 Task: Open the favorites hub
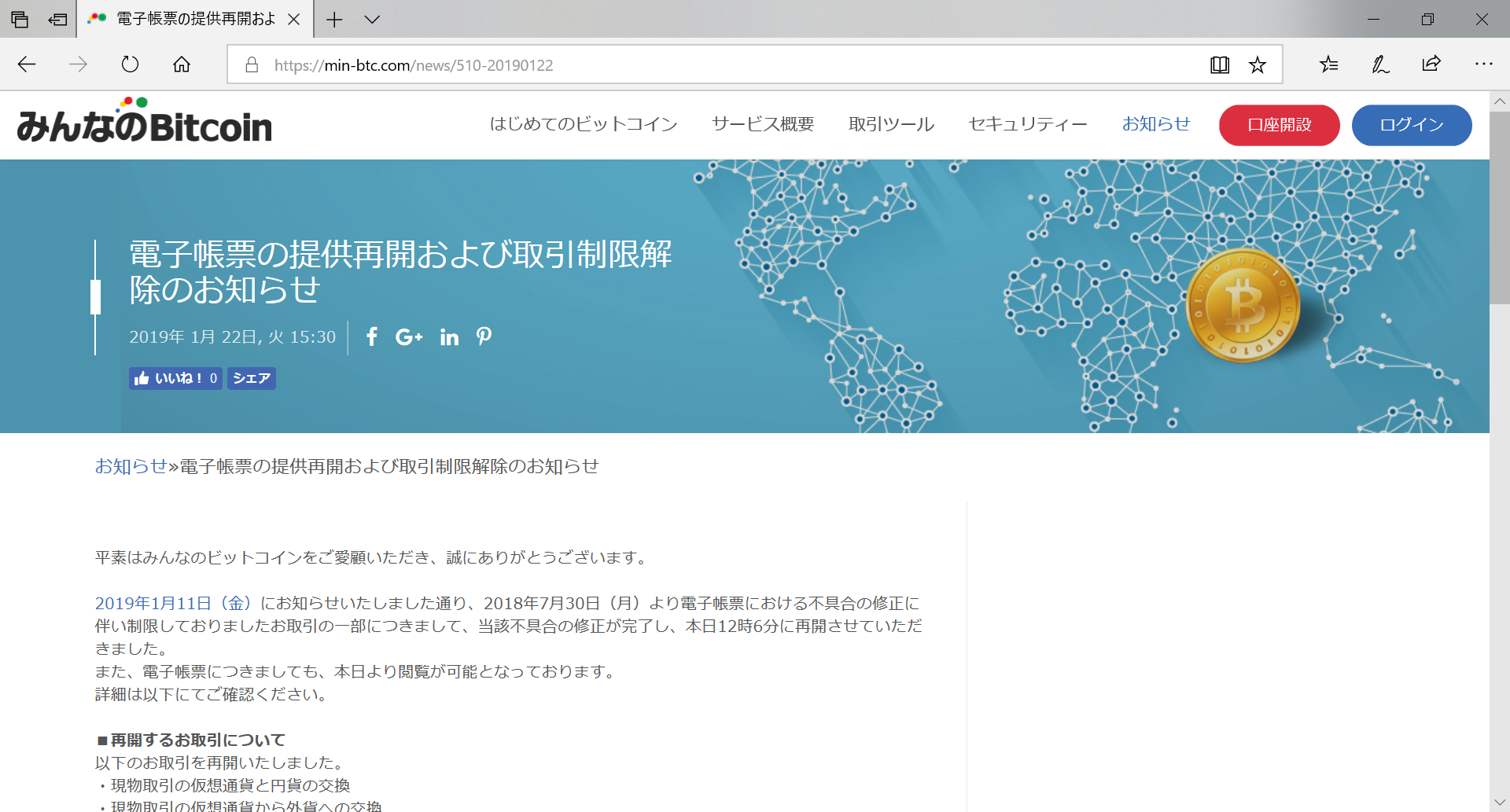[1329, 64]
